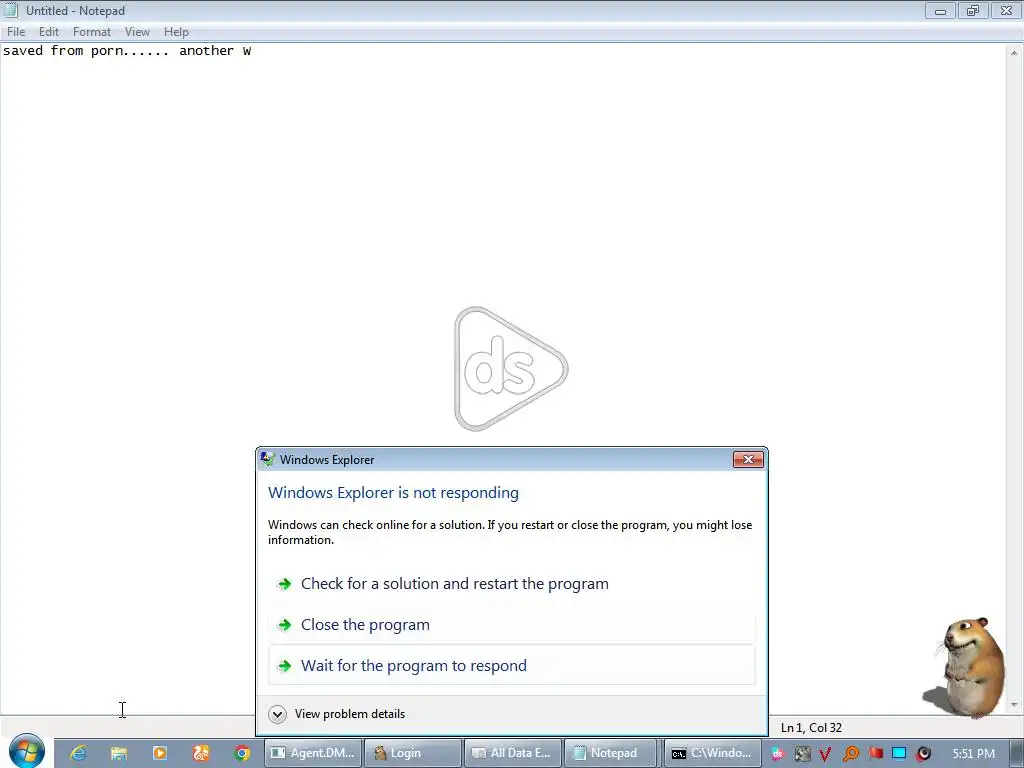Click the blue monitor tray icon
The width and height of the screenshot is (1024, 768).
pos(899,753)
